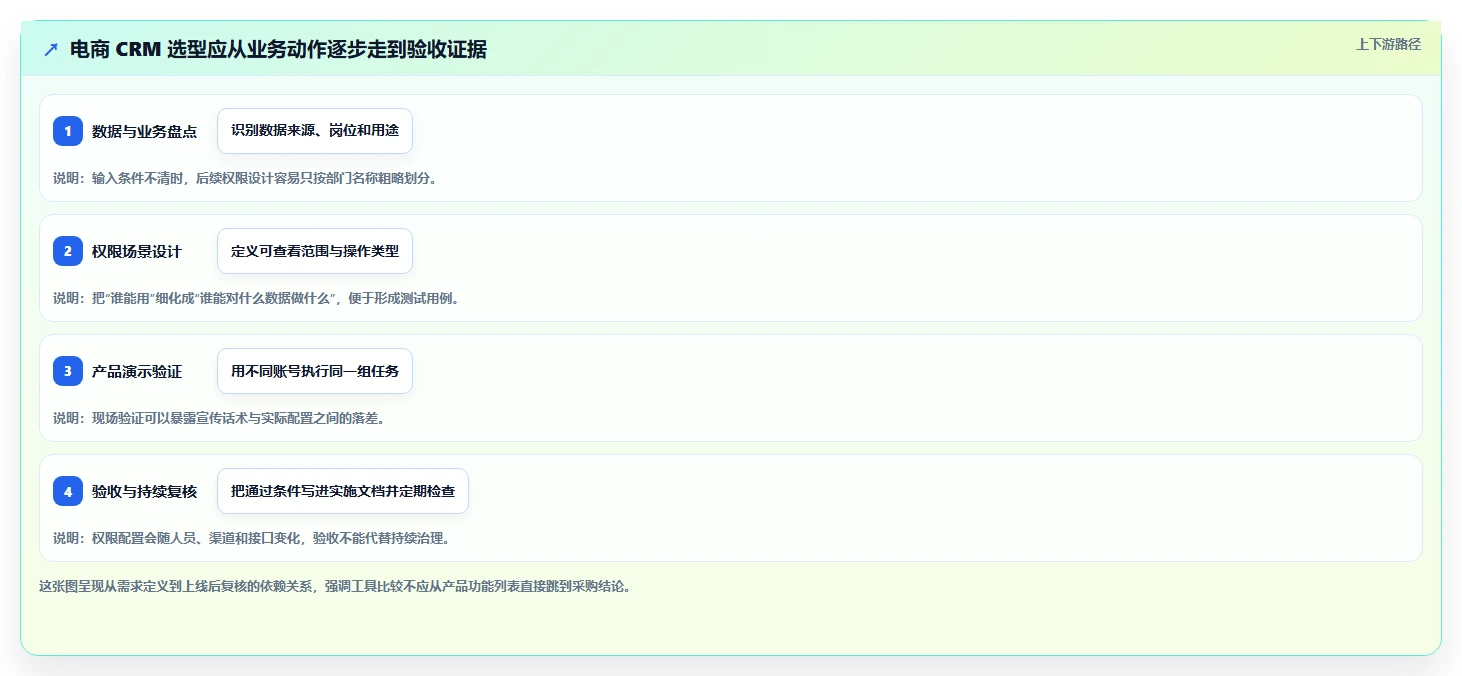This screenshot has height=676, width=1462.
Task: Click the 用不同账号执行同一组任务 chip
Action: click(x=315, y=371)
